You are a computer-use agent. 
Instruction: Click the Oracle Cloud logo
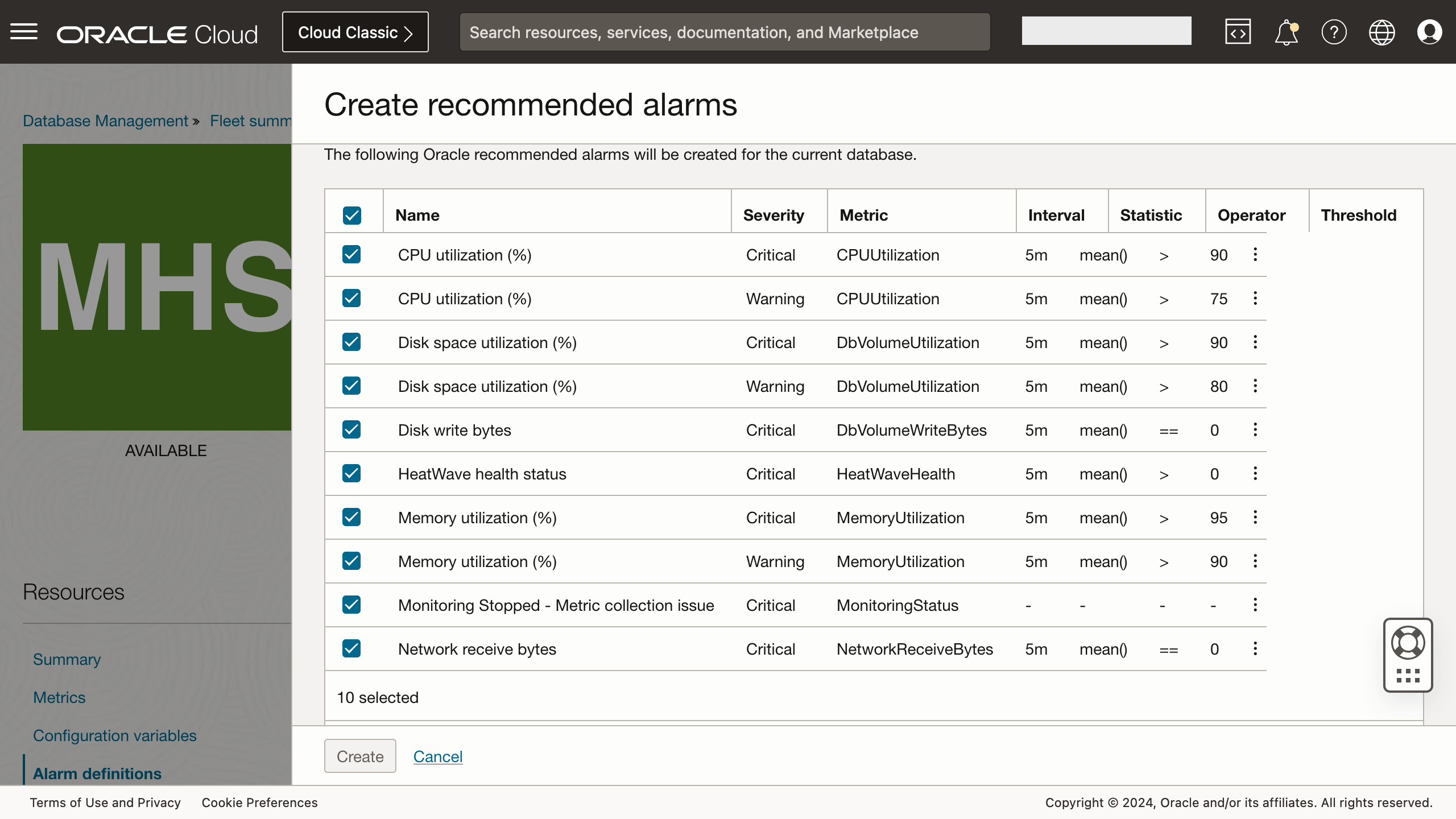[156, 32]
